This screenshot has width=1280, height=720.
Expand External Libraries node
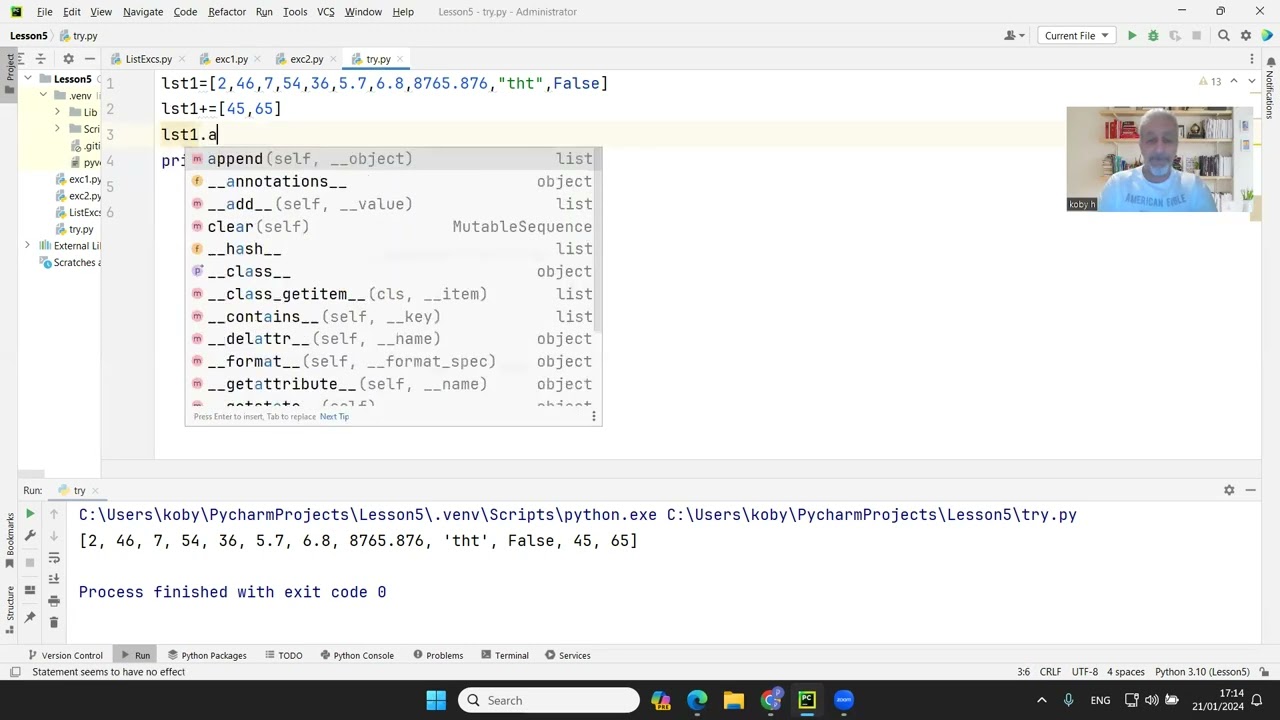[28, 246]
